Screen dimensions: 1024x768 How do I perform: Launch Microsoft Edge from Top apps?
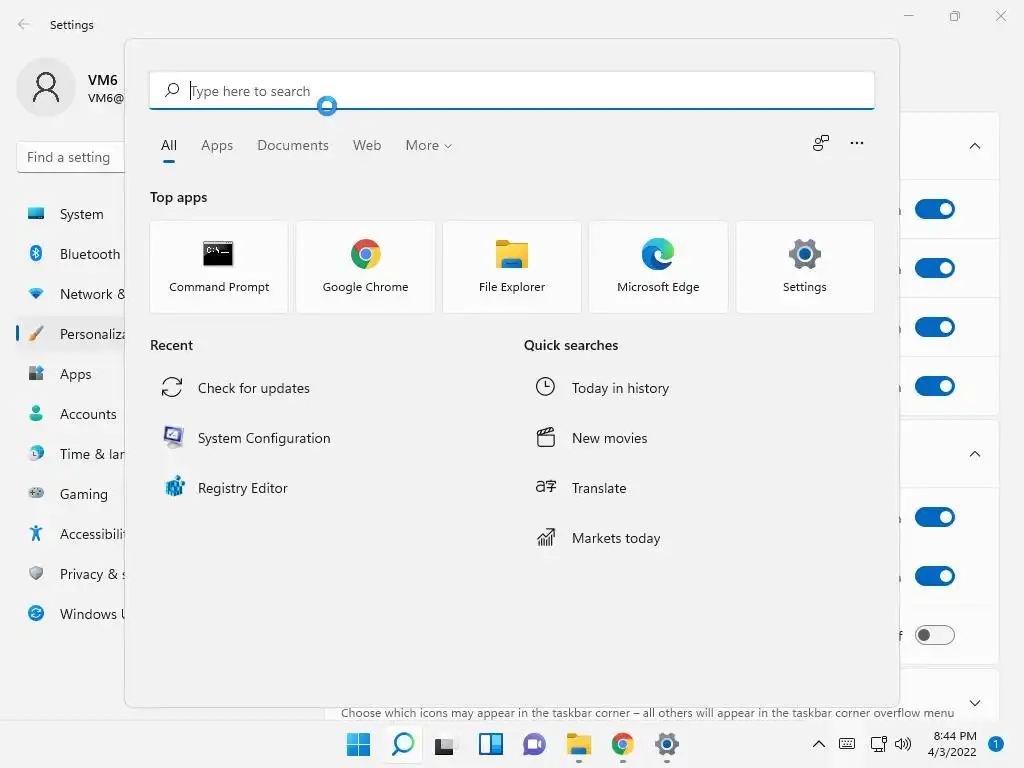click(658, 266)
